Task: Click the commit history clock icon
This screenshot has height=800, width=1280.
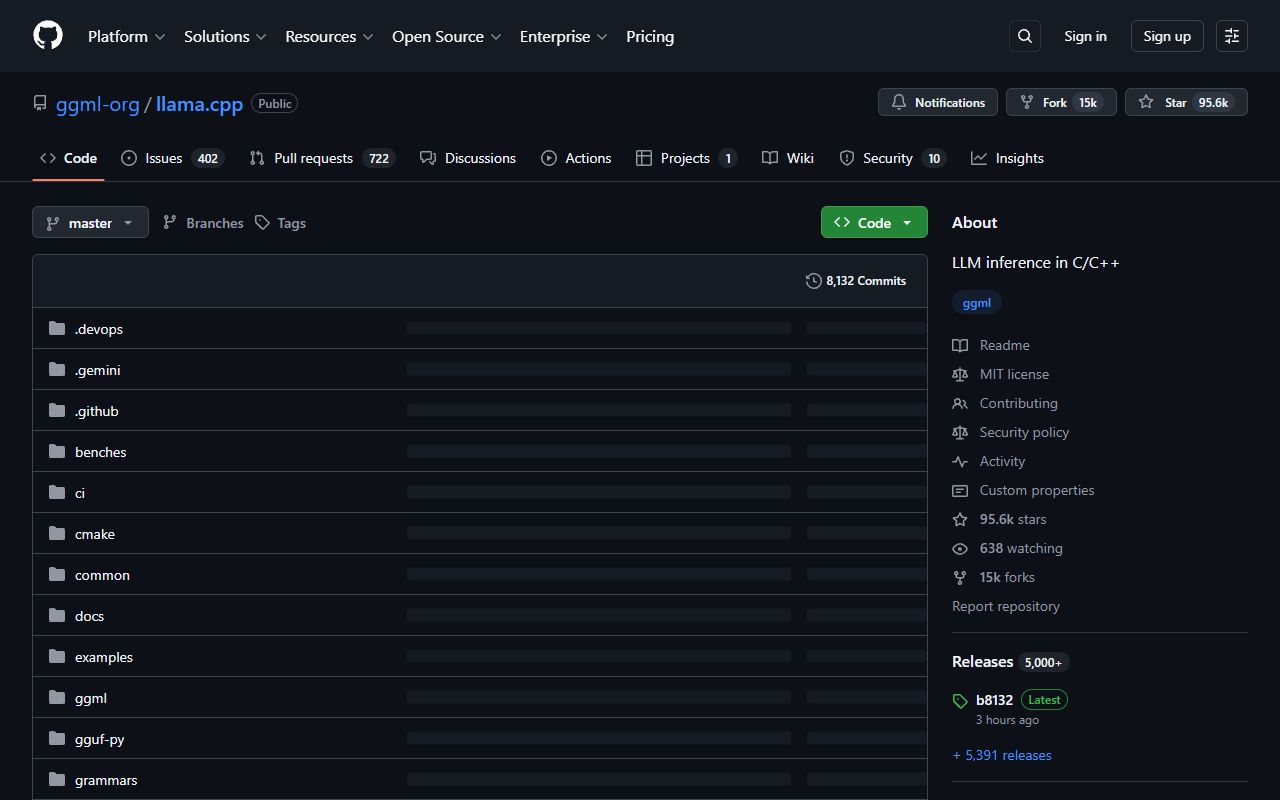Action: [813, 281]
